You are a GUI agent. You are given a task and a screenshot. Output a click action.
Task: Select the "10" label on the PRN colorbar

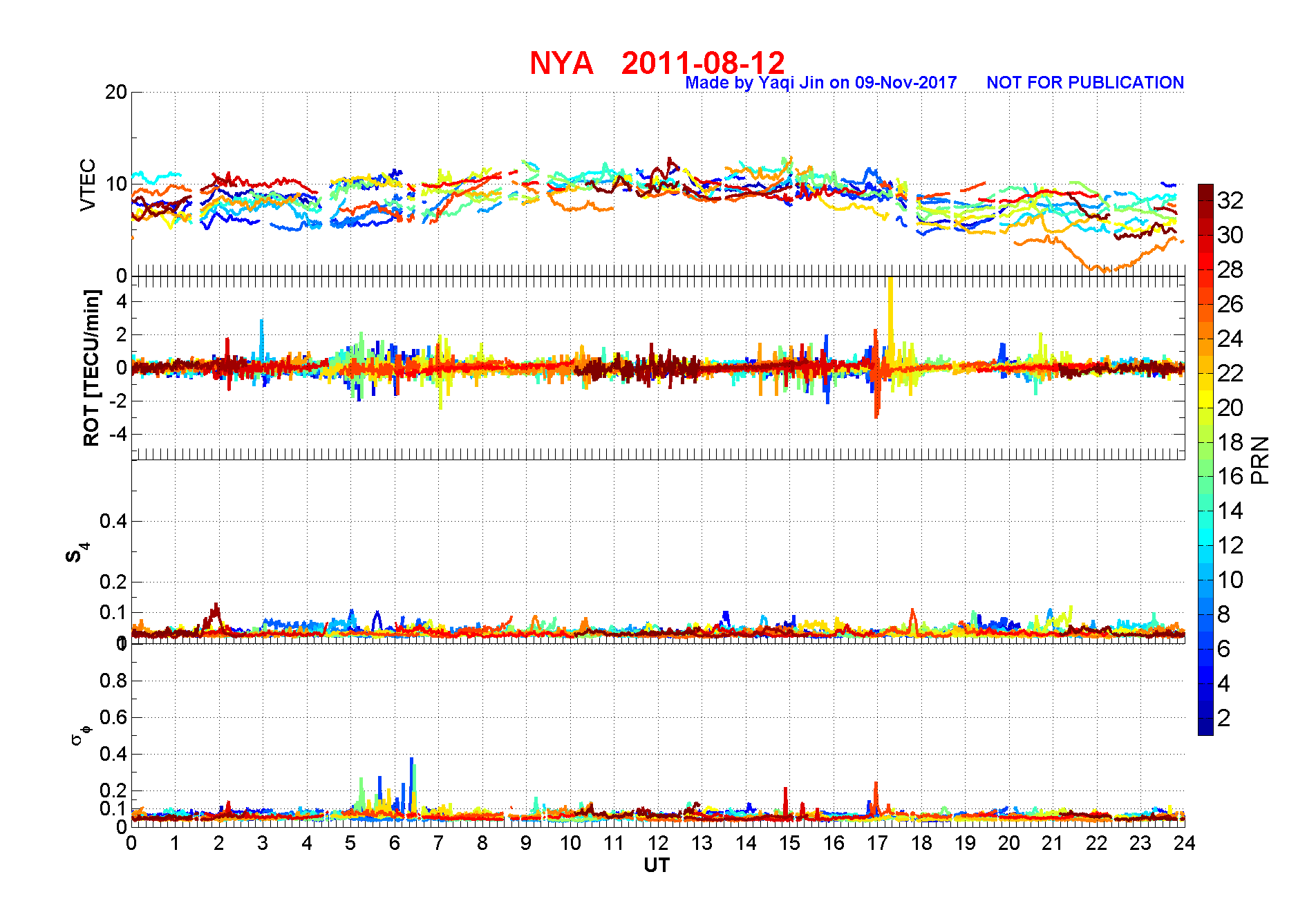[x=1230, y=580]
